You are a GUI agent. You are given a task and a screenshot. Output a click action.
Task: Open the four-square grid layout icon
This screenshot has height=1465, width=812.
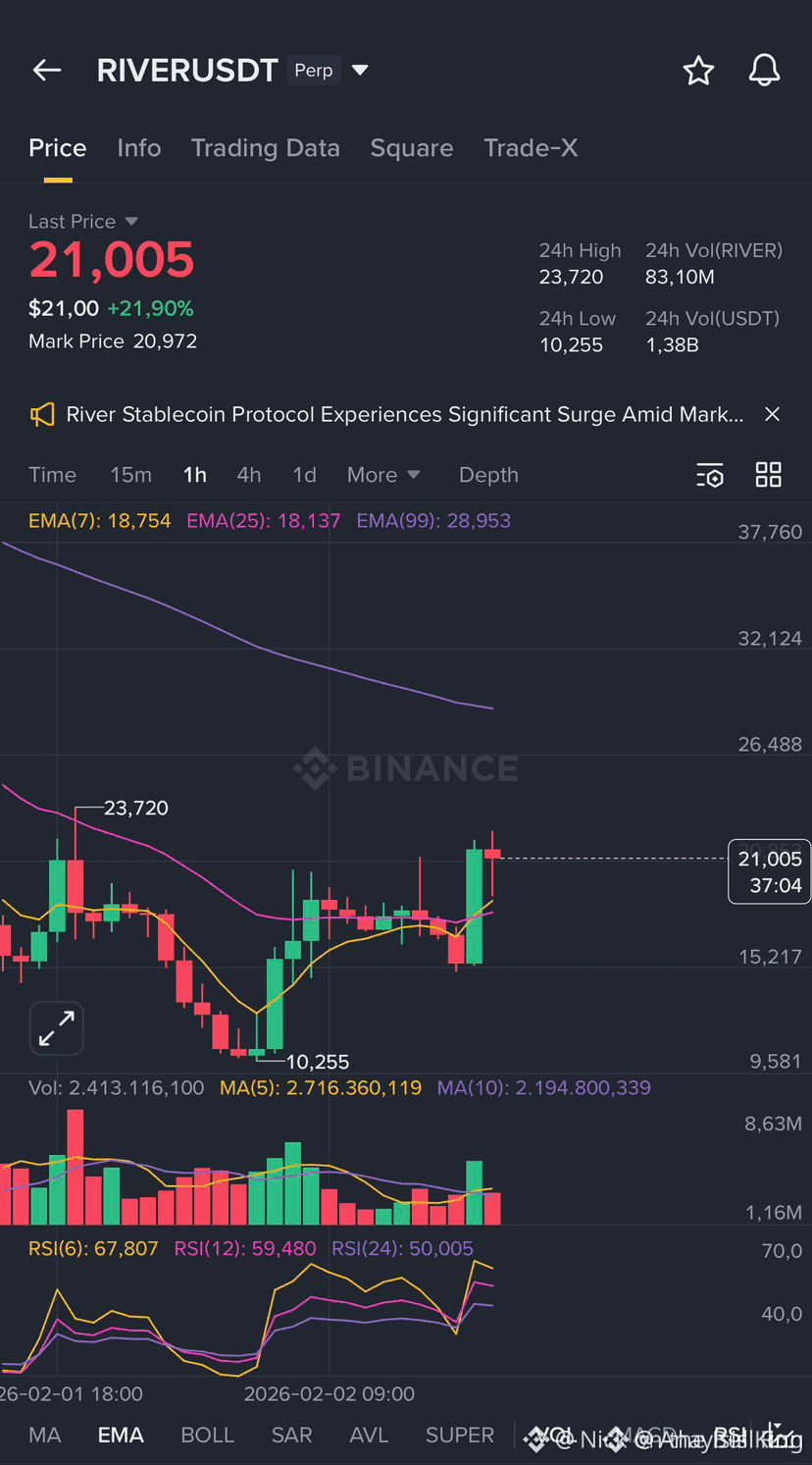point(769,475)
